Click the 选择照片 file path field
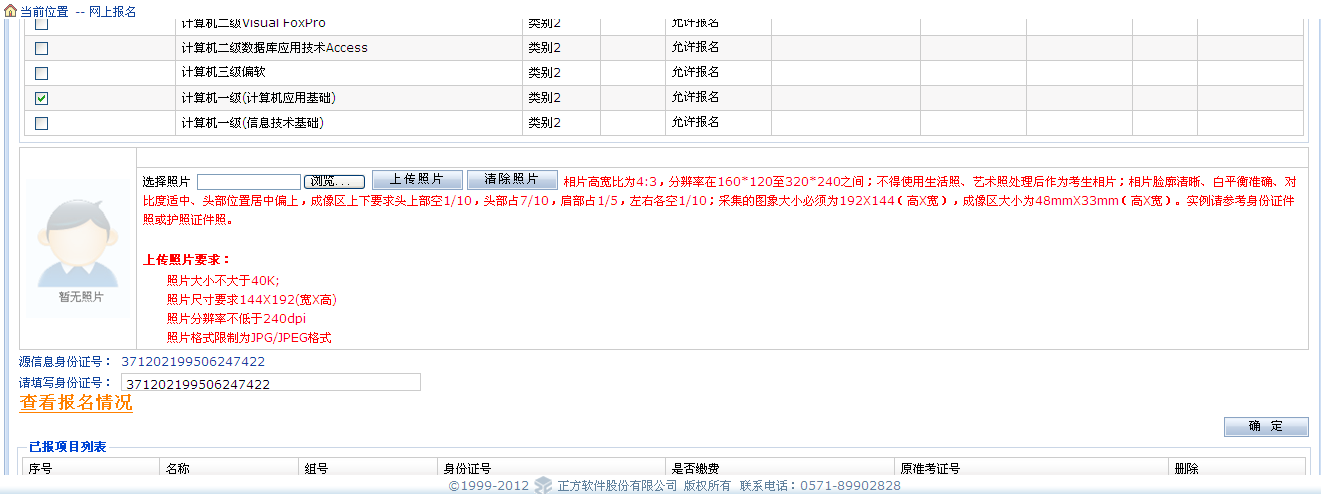 click(248, 181)
